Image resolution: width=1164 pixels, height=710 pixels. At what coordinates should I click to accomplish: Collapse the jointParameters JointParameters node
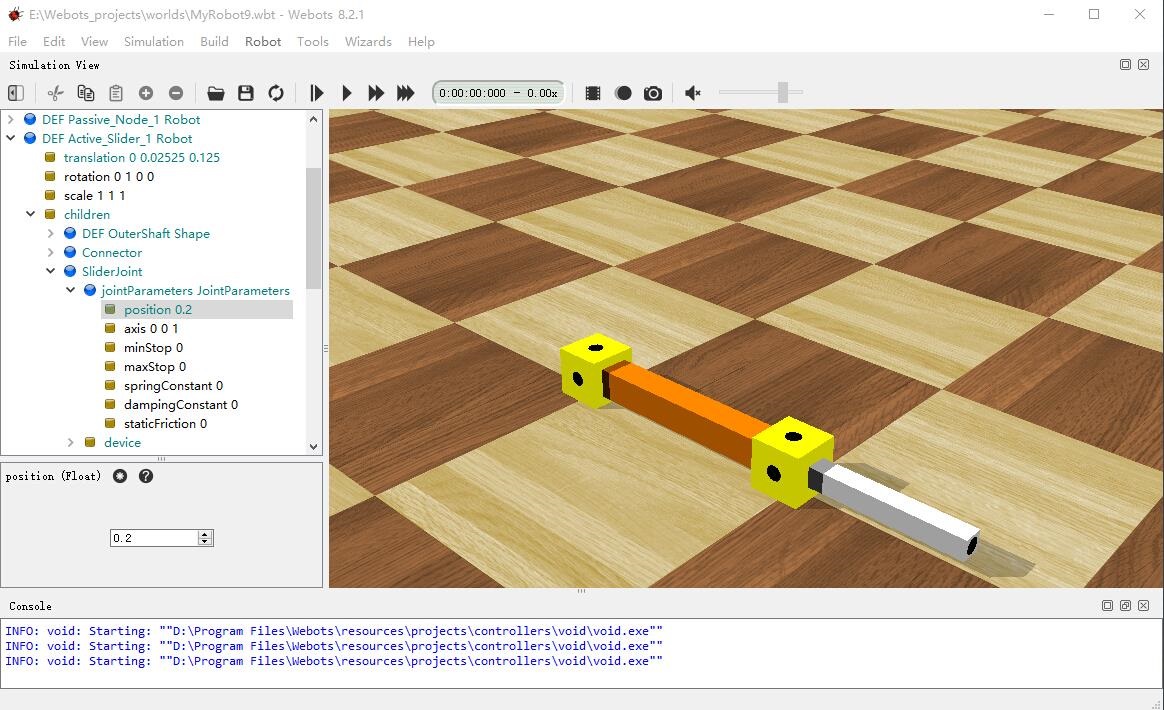tap(71, 290)
